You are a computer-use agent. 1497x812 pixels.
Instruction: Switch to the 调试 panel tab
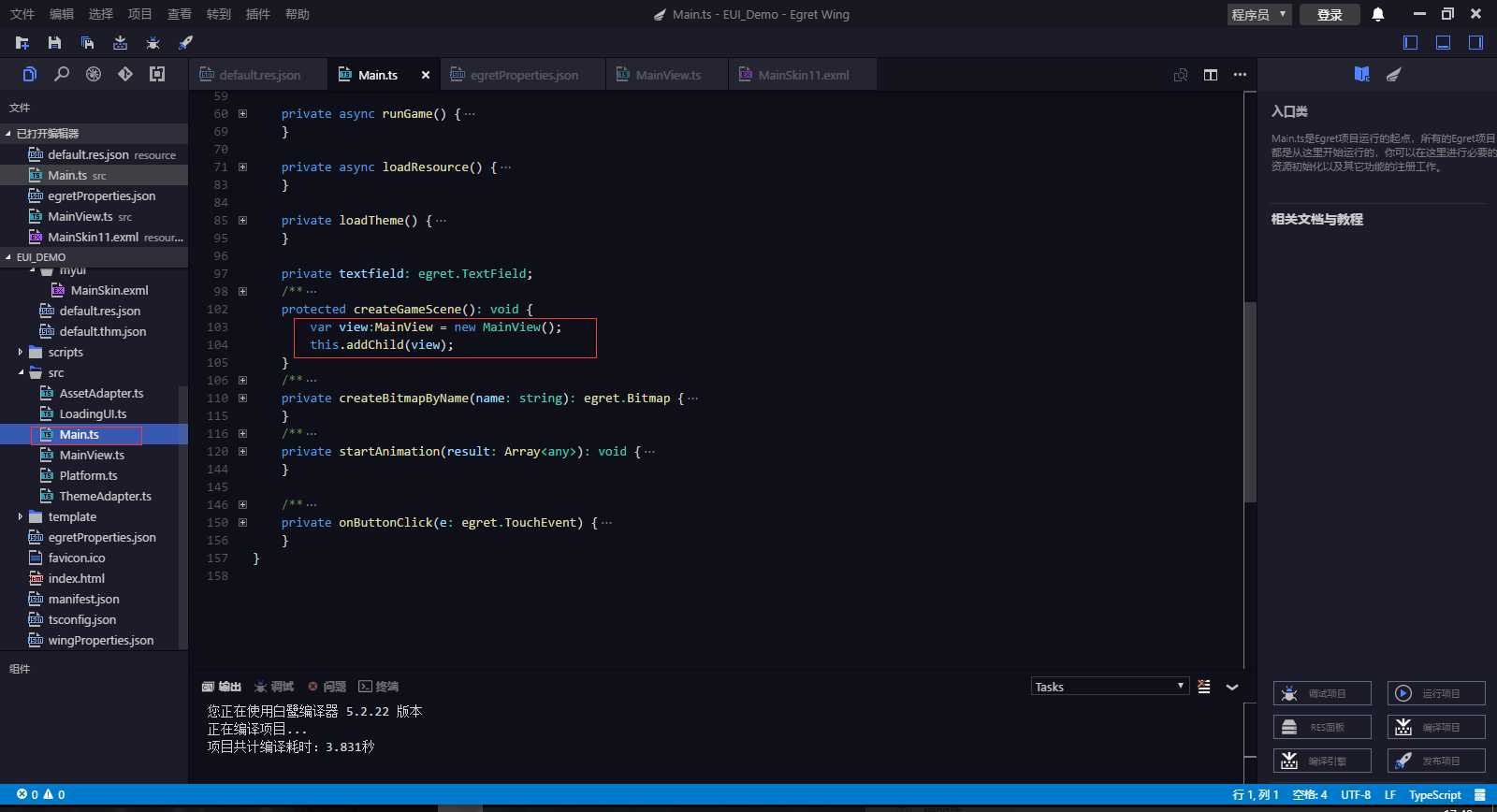click(x=273, y=687)
